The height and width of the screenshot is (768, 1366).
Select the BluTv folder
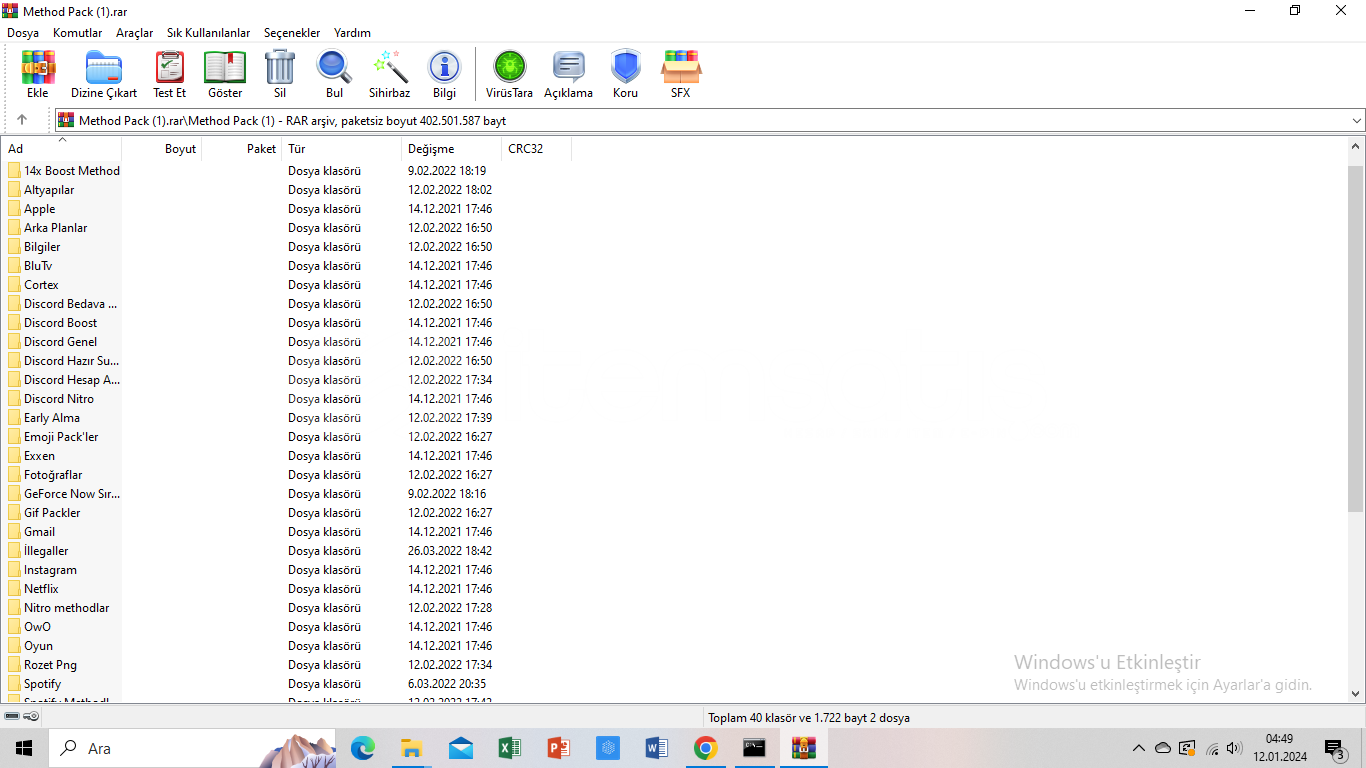tap(38, 266)
